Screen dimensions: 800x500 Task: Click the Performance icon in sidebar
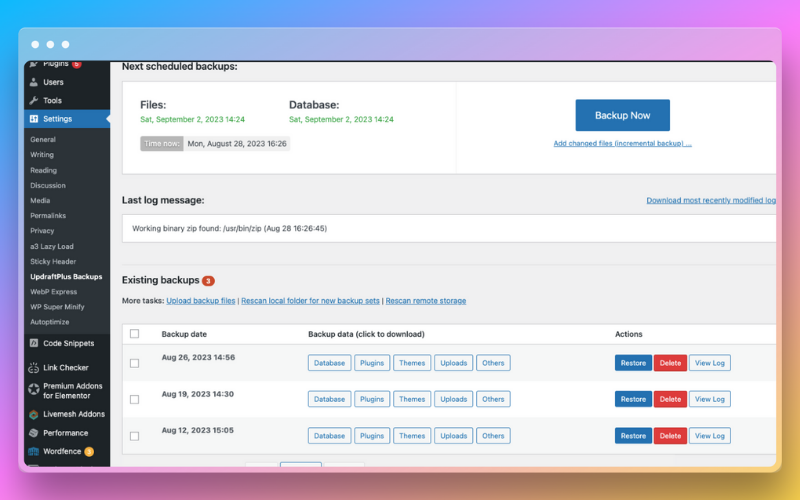click(x=34, y=433)
